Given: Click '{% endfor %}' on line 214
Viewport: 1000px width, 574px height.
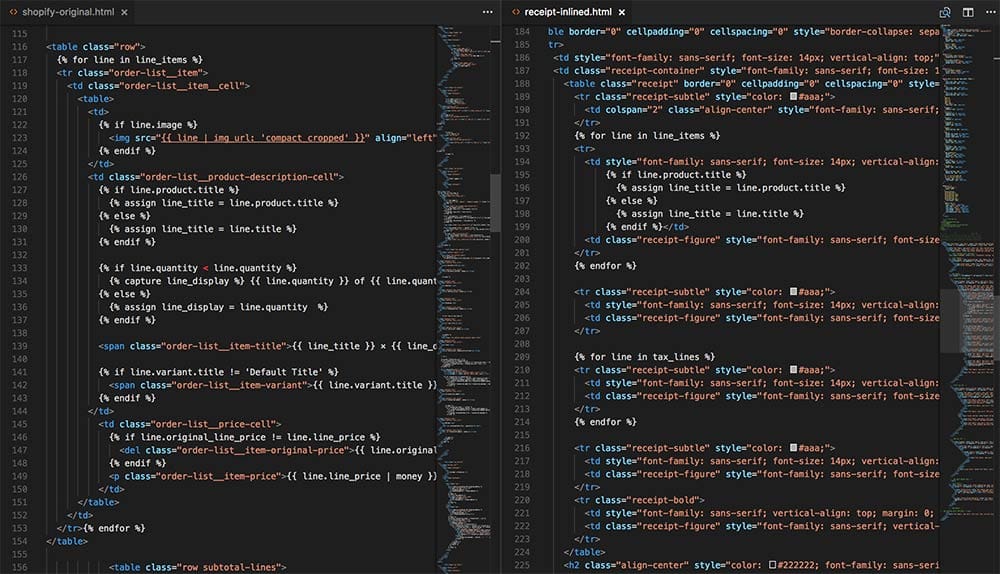Looking at the screenshot, I should tap(606, 422).
